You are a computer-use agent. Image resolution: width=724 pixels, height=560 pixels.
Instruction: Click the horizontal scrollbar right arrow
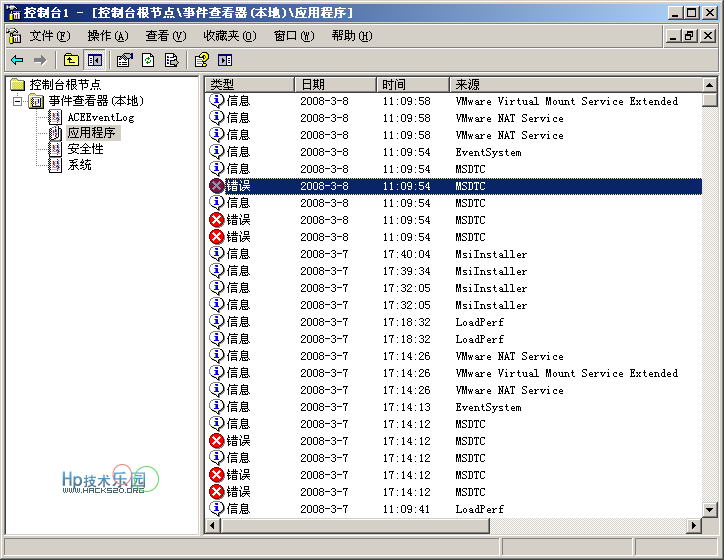point(694,525)
